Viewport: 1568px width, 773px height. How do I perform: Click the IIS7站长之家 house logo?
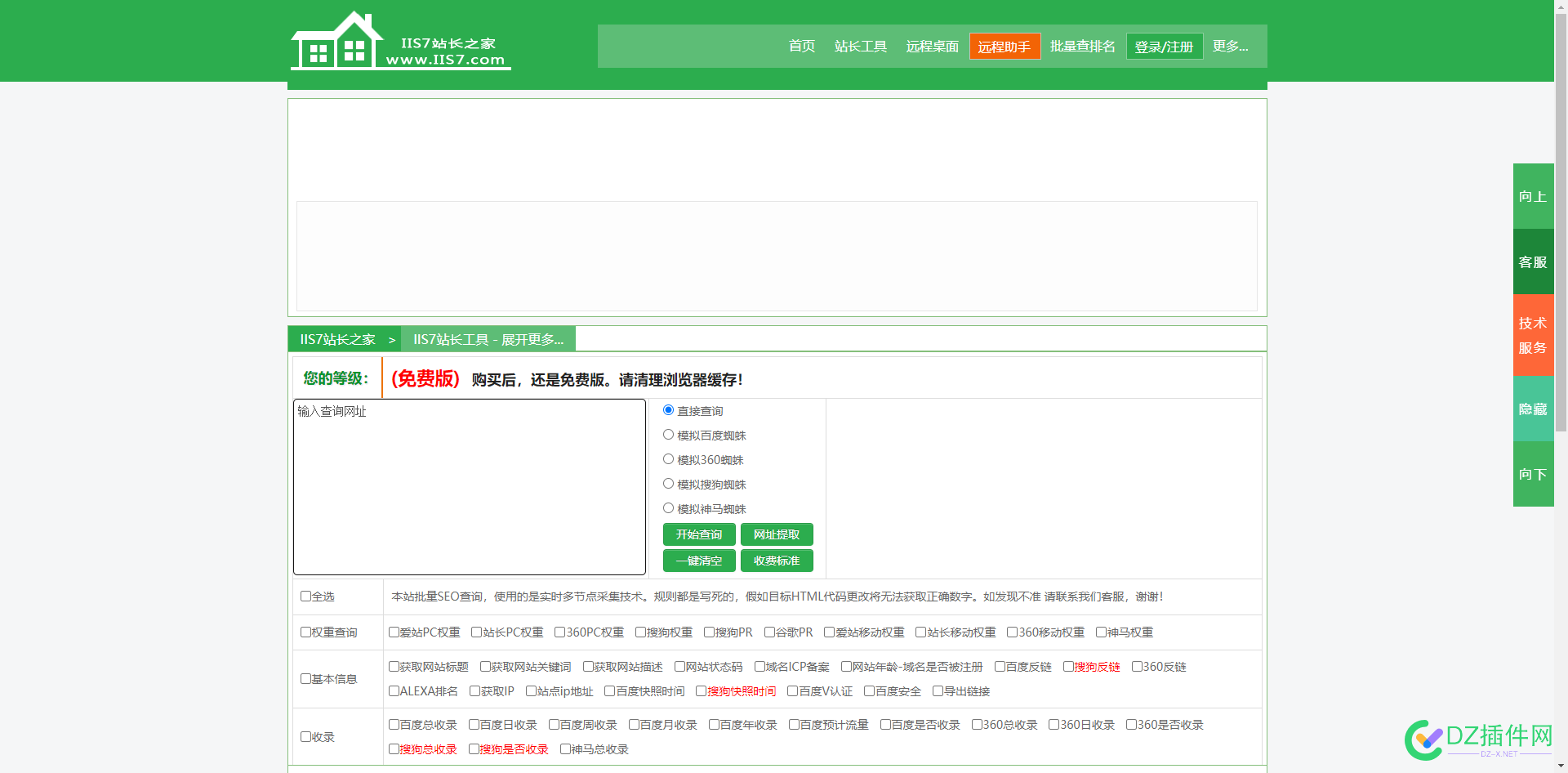[x=400, y=41]
